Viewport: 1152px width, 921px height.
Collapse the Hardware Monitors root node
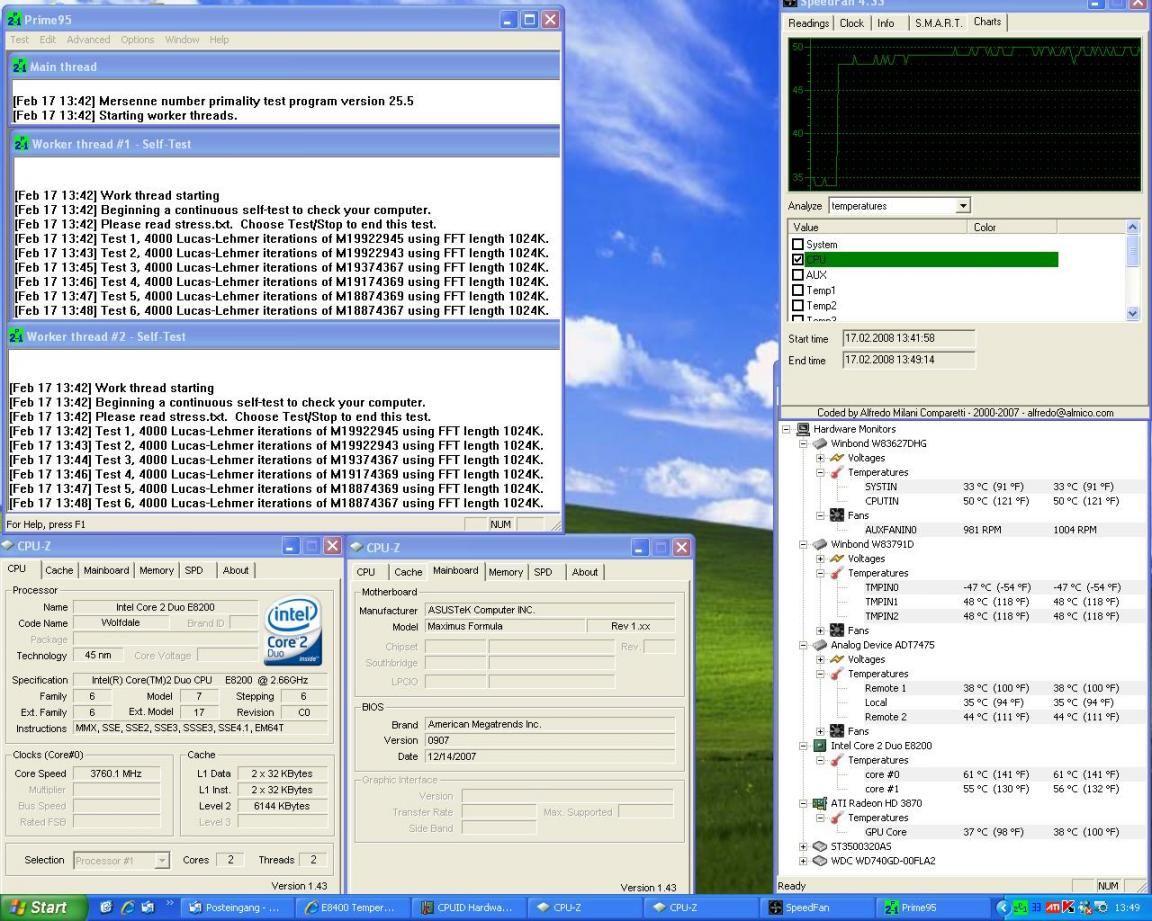[786, 429]
